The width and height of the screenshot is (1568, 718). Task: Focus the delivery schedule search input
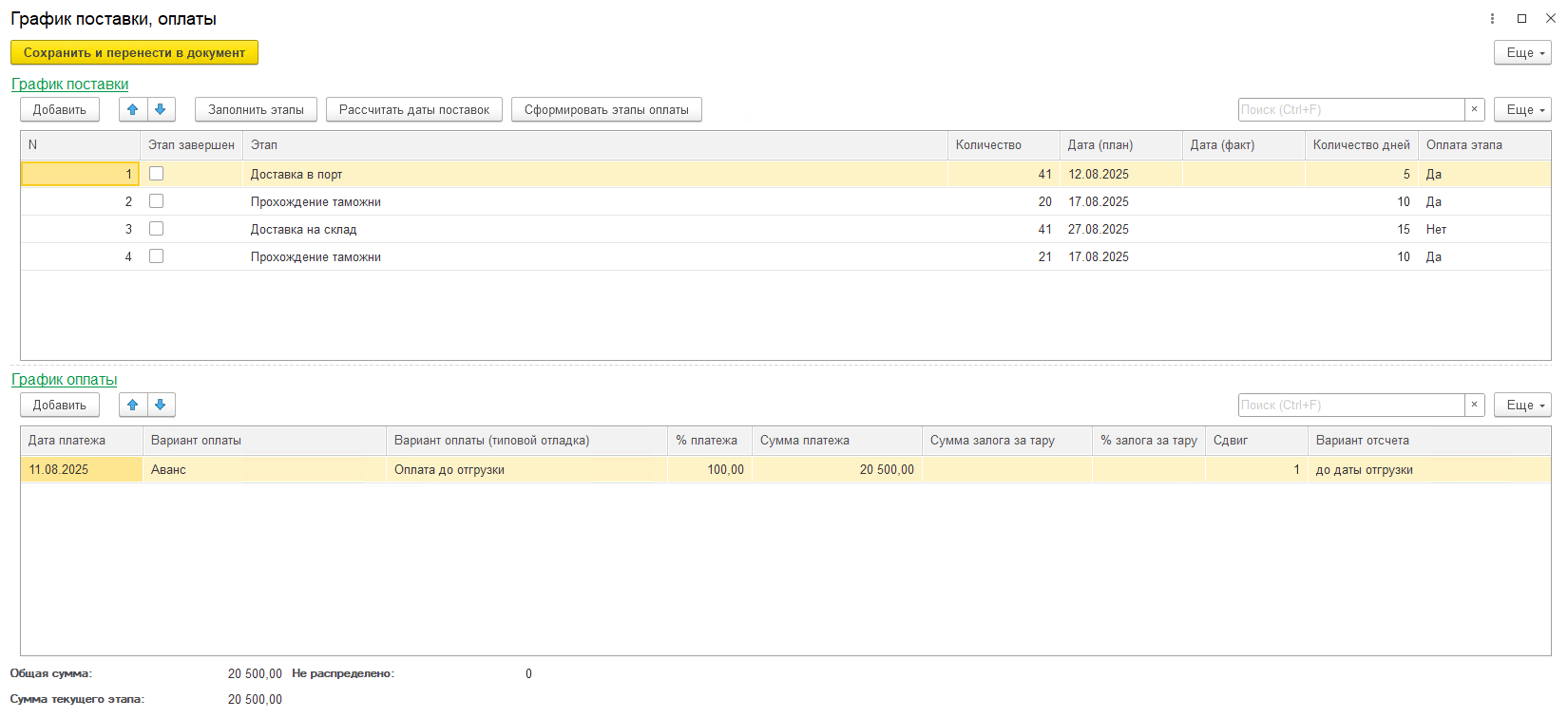tap(1349, 110)
